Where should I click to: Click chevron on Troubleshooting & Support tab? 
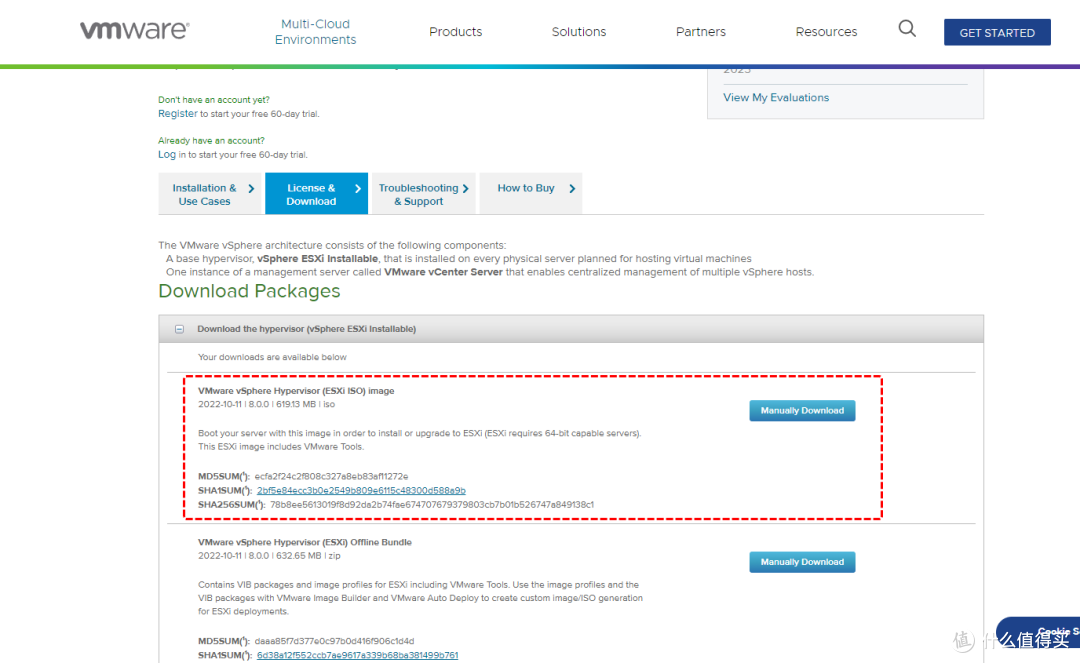[x=466, y=189]
